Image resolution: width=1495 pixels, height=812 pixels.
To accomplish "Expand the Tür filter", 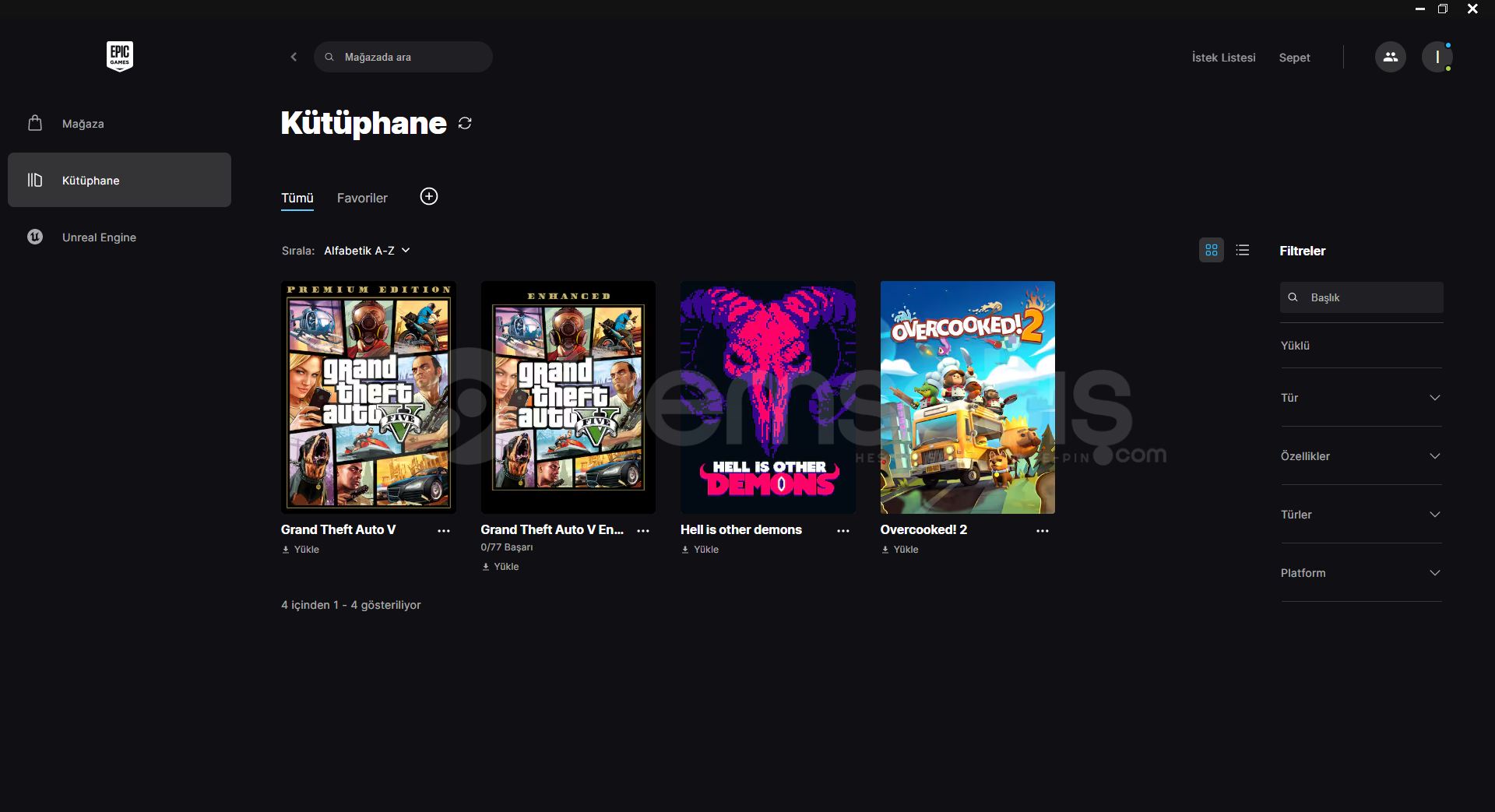I will tap(1362, 398).
